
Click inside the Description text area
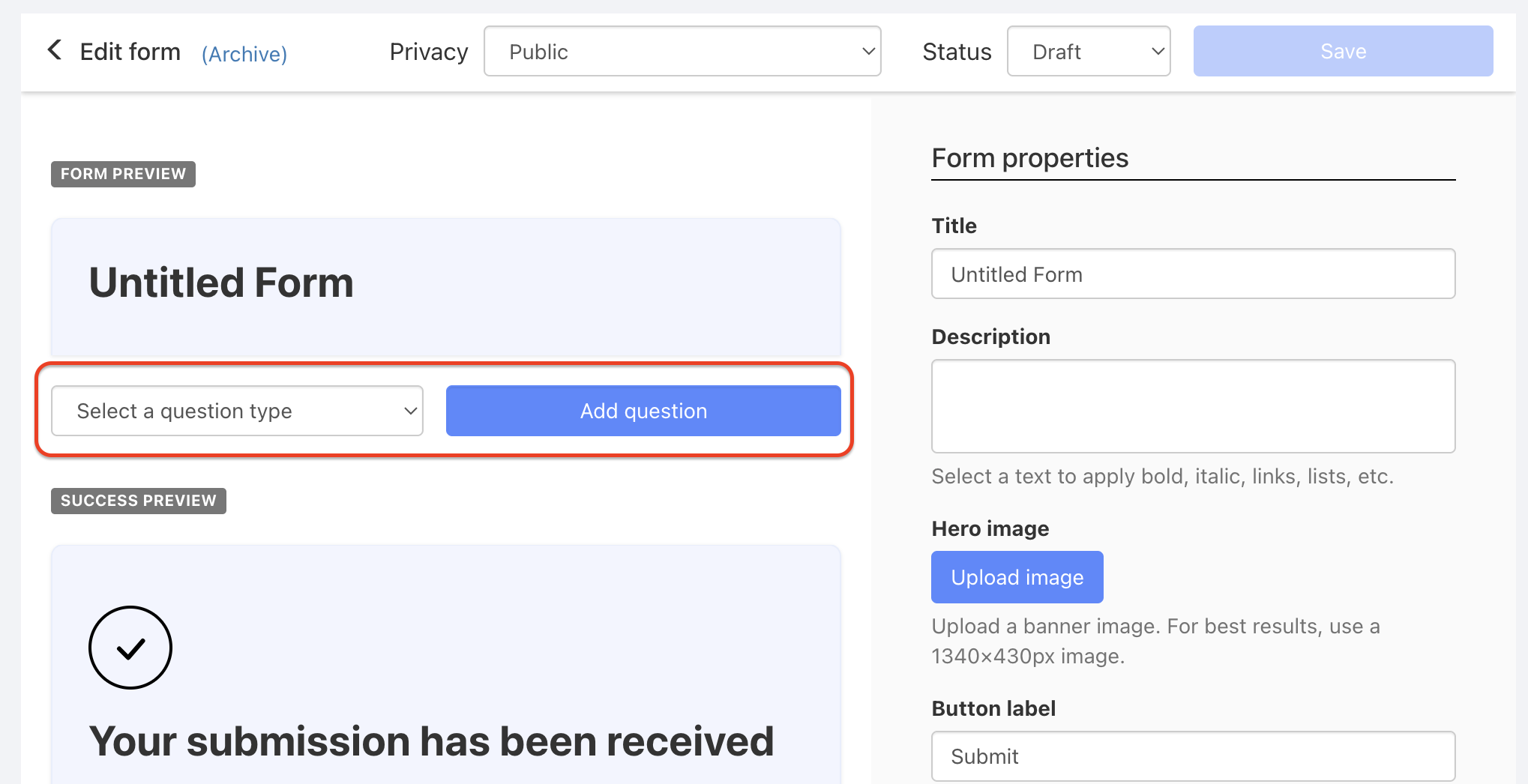click(x=1193, y=406)
